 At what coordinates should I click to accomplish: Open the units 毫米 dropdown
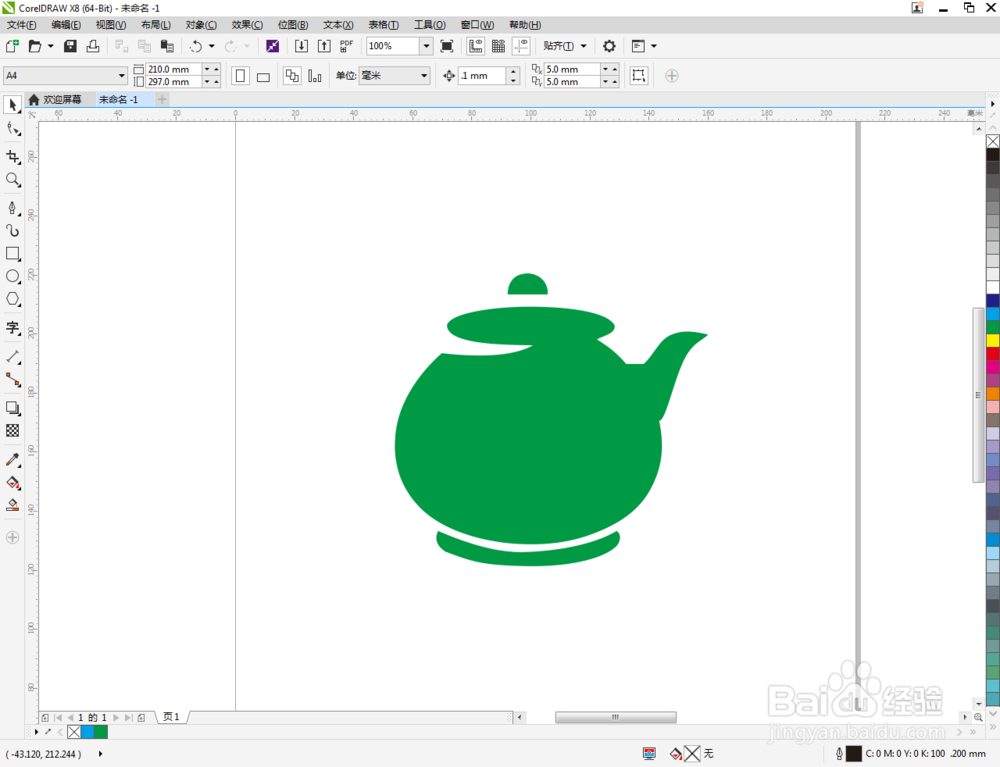pyautogui.click(x=423, y=76)
